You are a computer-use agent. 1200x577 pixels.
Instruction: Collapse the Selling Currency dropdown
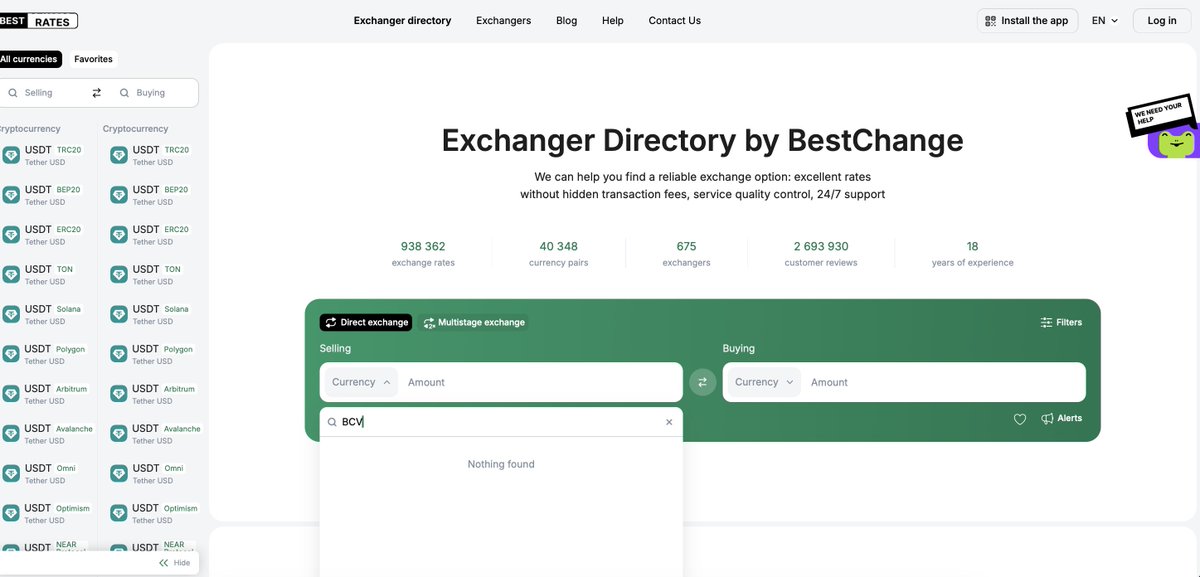[x=361, y=382]
